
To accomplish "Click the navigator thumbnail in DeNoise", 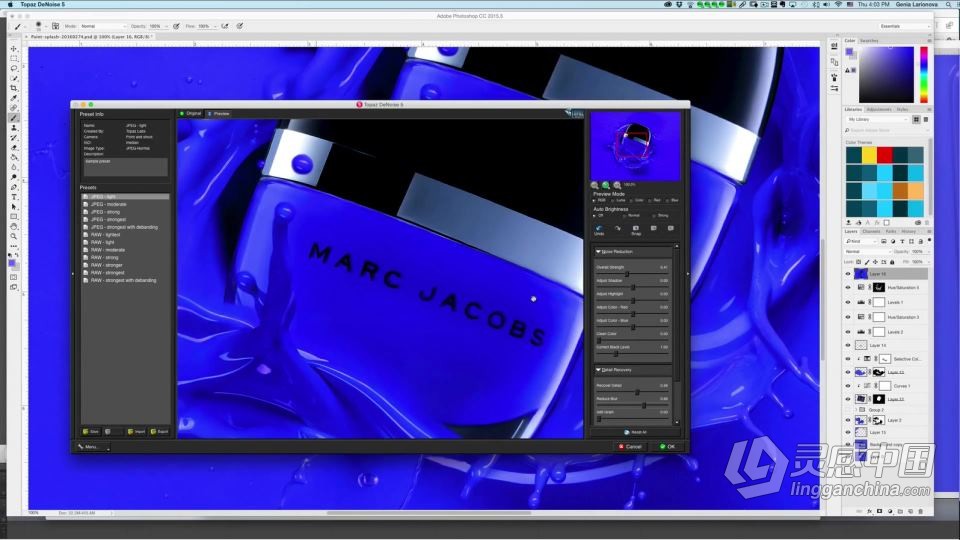I will [635, 146].
